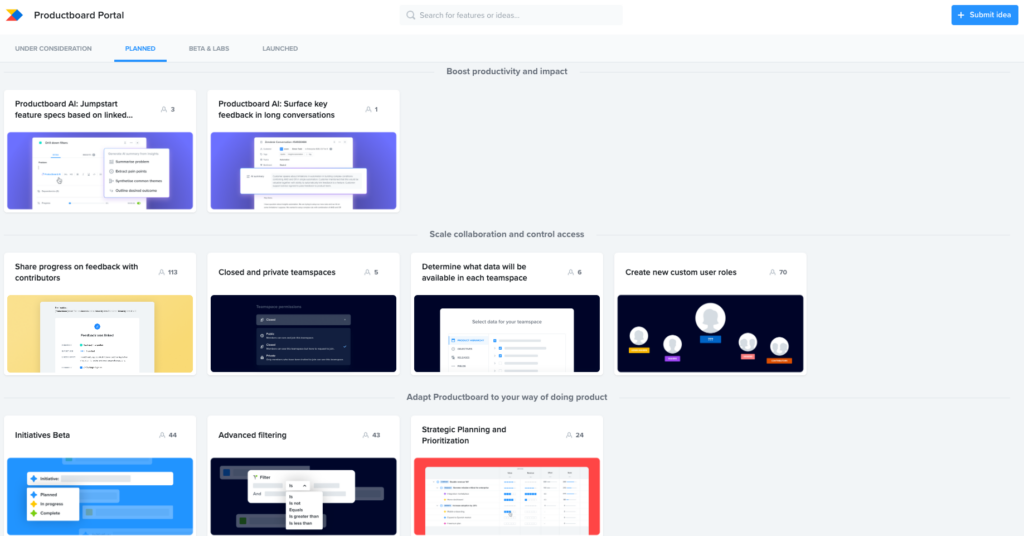
Task: Click the custom user roles avatars thumbnail
Action: click(x=710, y=334)
